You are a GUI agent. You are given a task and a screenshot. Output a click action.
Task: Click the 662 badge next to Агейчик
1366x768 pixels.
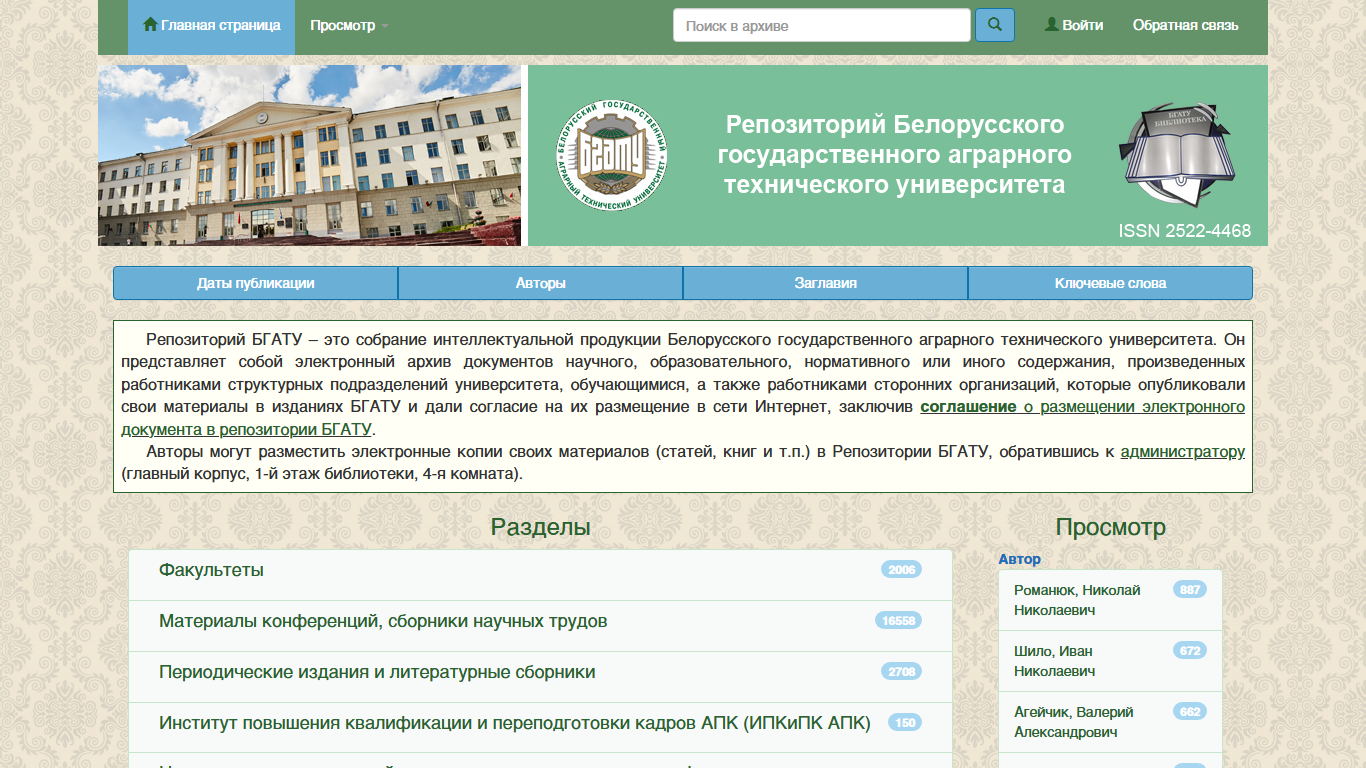click(1190, 712)
